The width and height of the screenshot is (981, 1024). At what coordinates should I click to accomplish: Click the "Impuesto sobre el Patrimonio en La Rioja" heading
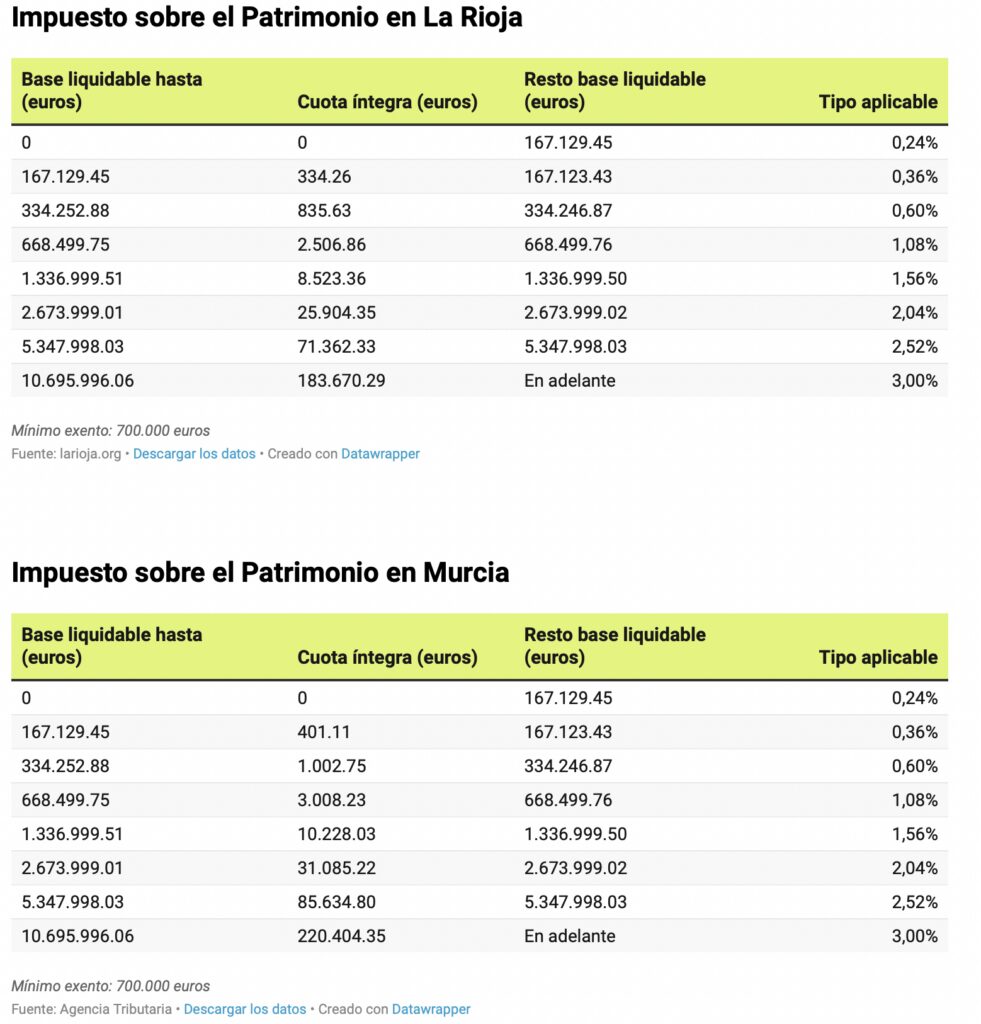coord(267,18)
